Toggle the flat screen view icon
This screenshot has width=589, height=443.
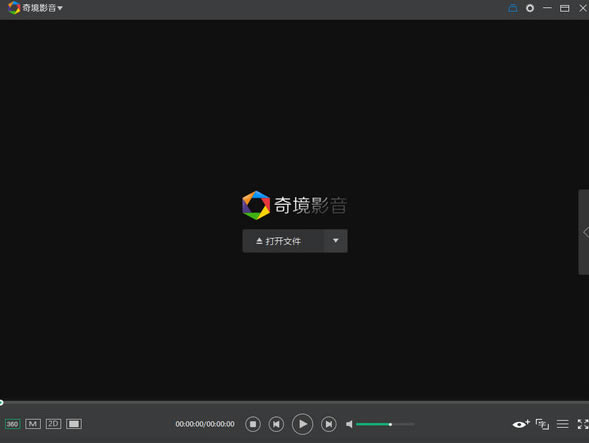[74, 424]
